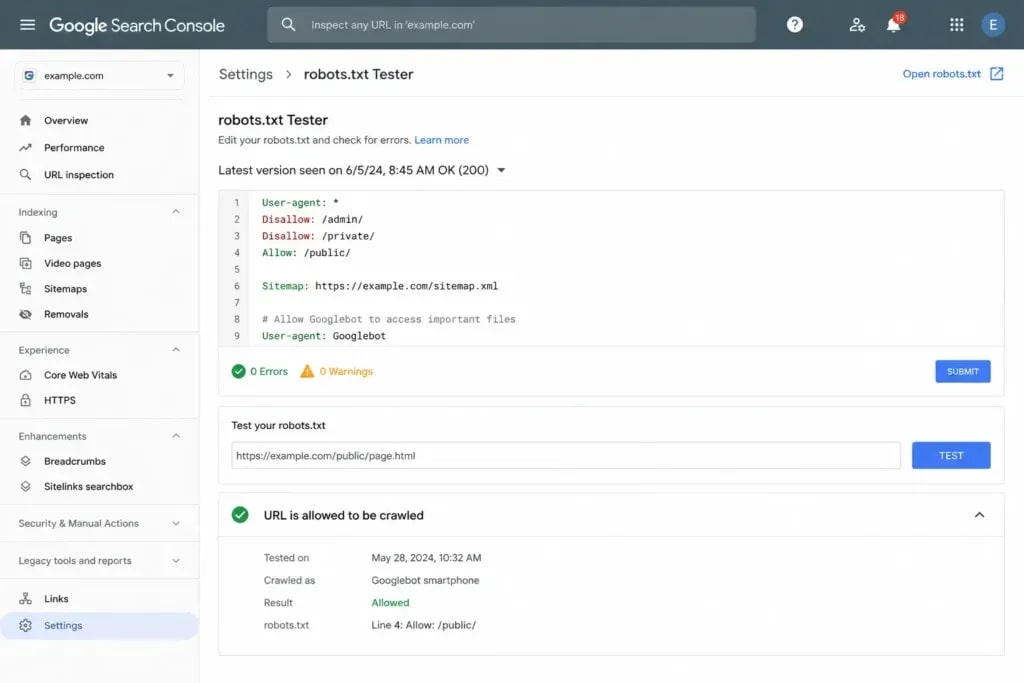The height and width of the screenshot is (683, 1024).
Task: Collapse the URL is allowed result panel
Action: pyautogui.click(x=979, y=515)
